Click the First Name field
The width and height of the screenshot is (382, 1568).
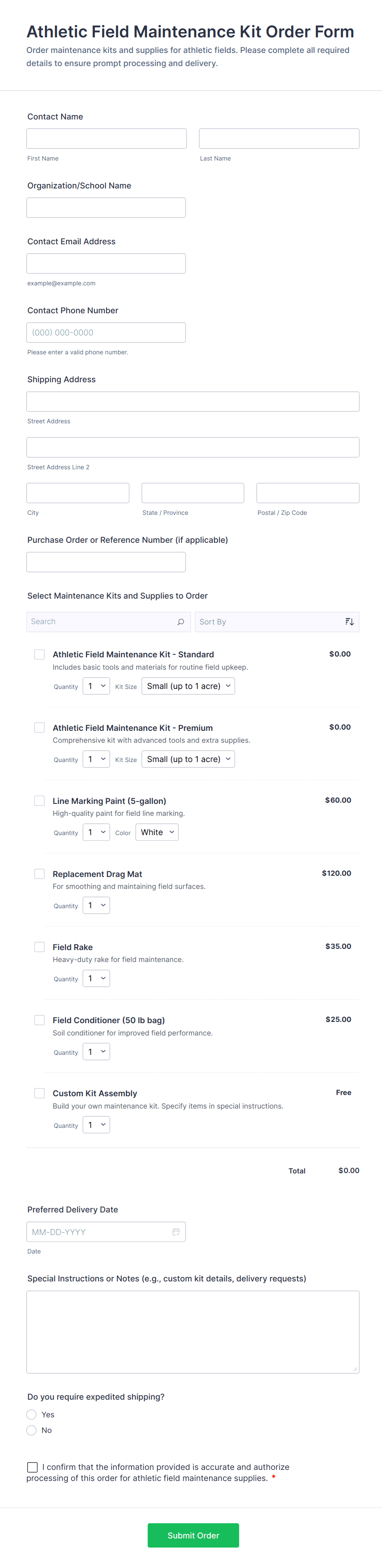click(x=107, y=139)
